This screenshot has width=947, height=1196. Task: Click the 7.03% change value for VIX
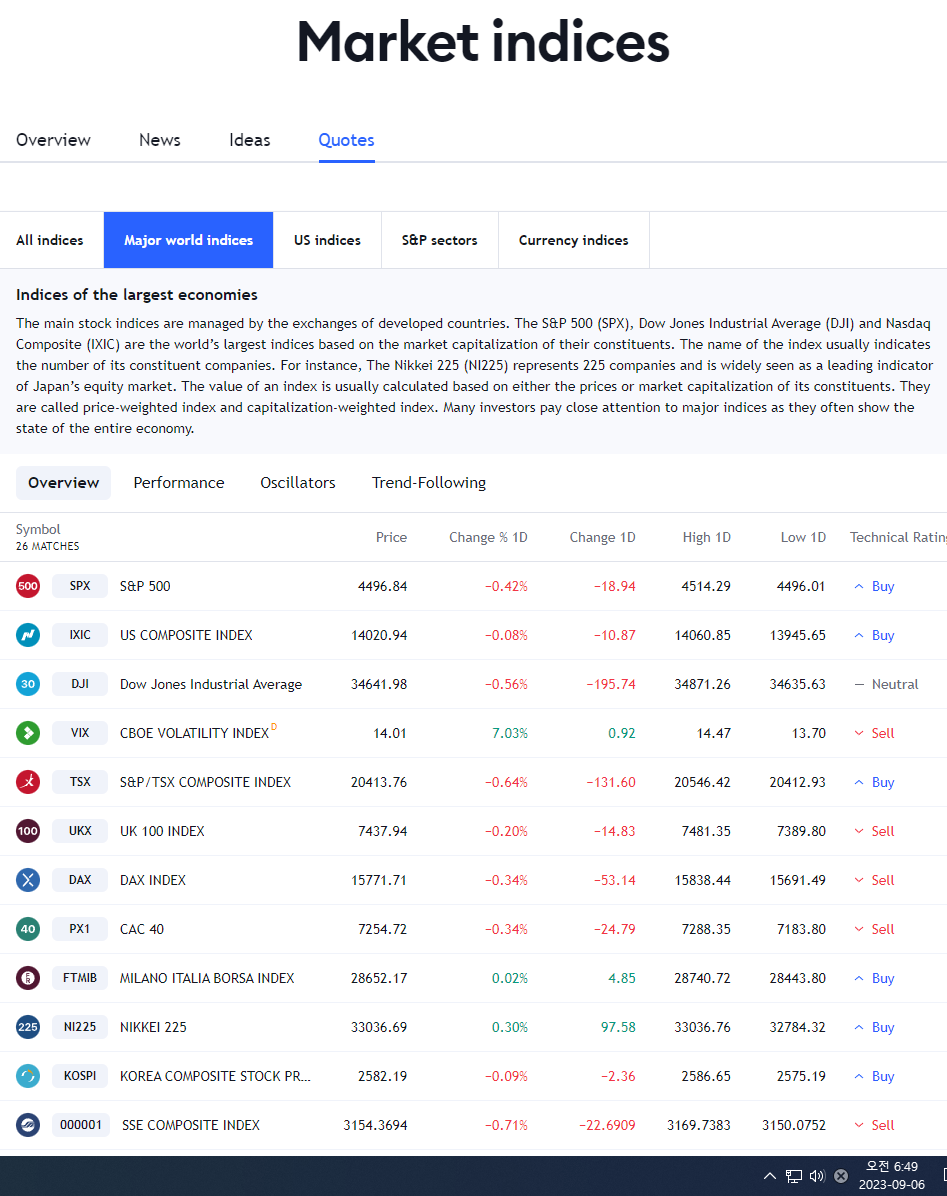(x=510, y=733)
